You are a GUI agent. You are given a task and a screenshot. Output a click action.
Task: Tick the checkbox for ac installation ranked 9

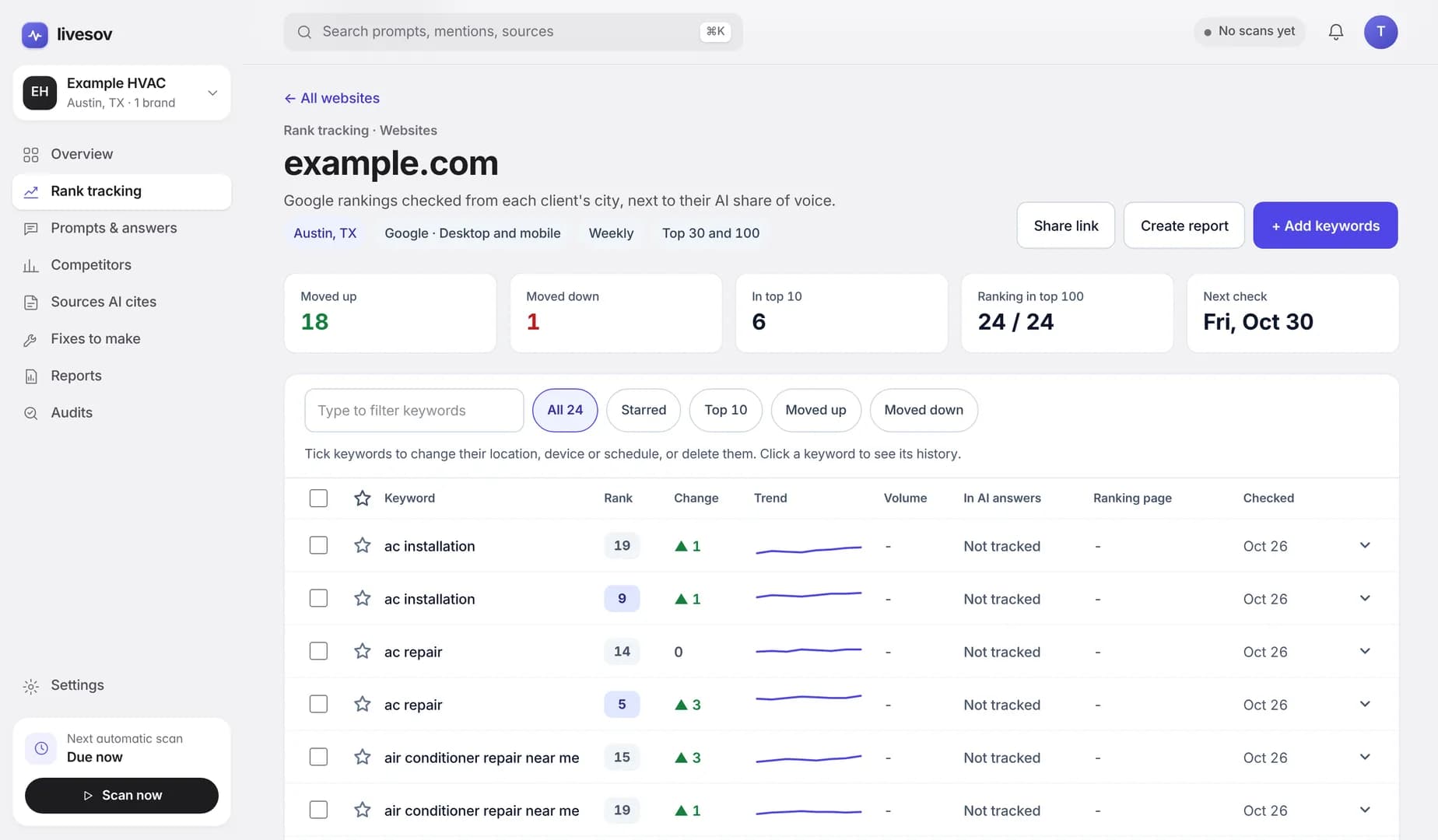(x=318, y=598)
